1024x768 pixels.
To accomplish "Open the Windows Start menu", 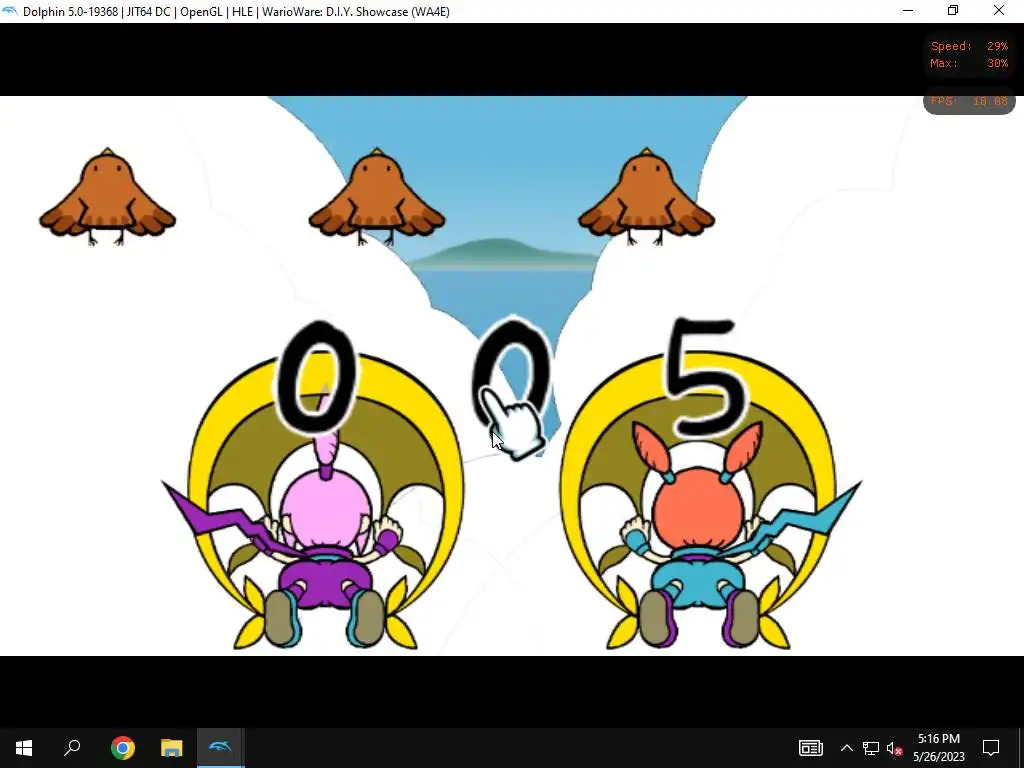I will (24, 748).
